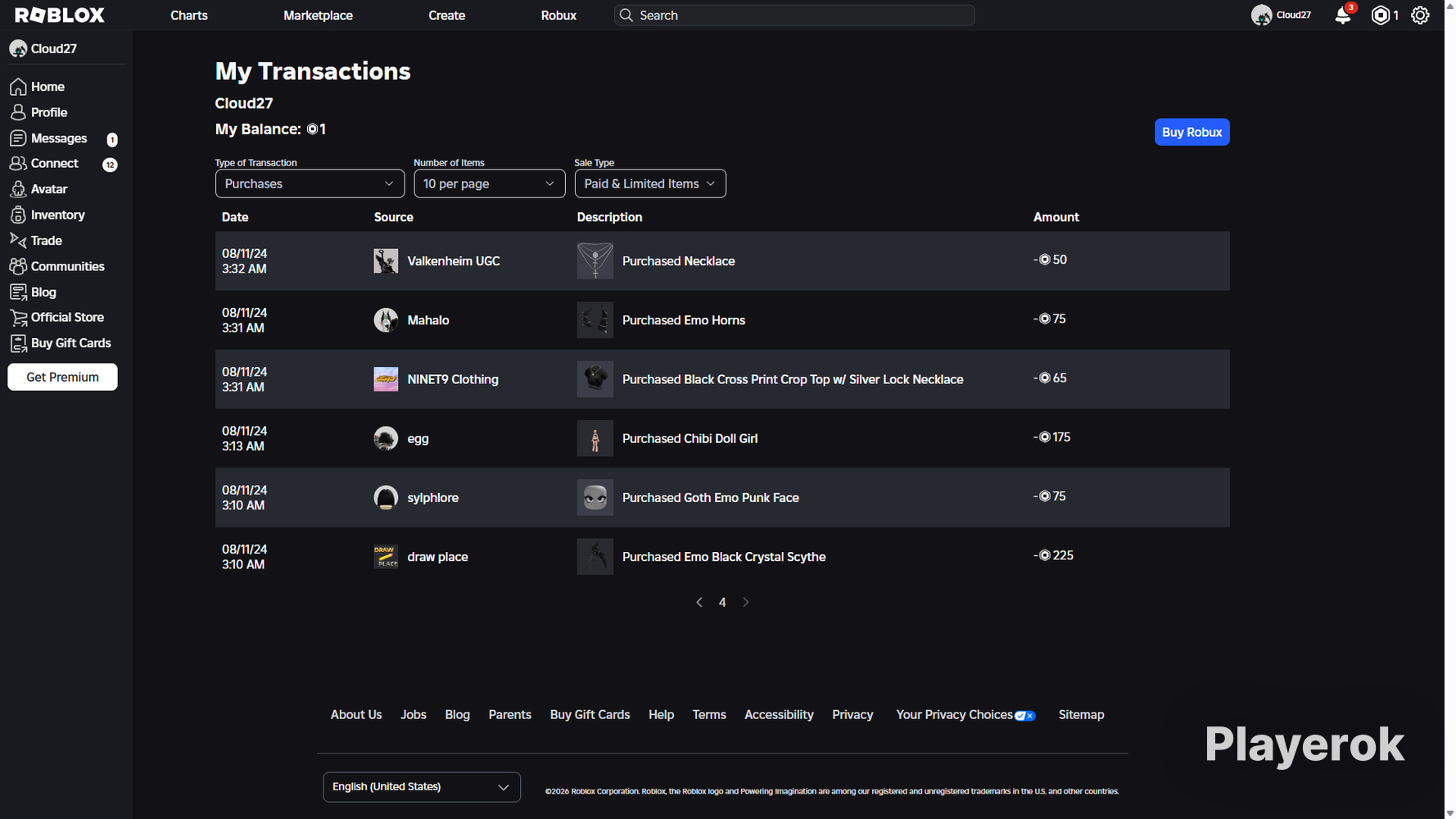
Task: Click the search magnifier icon
Action: click(626, 15)
